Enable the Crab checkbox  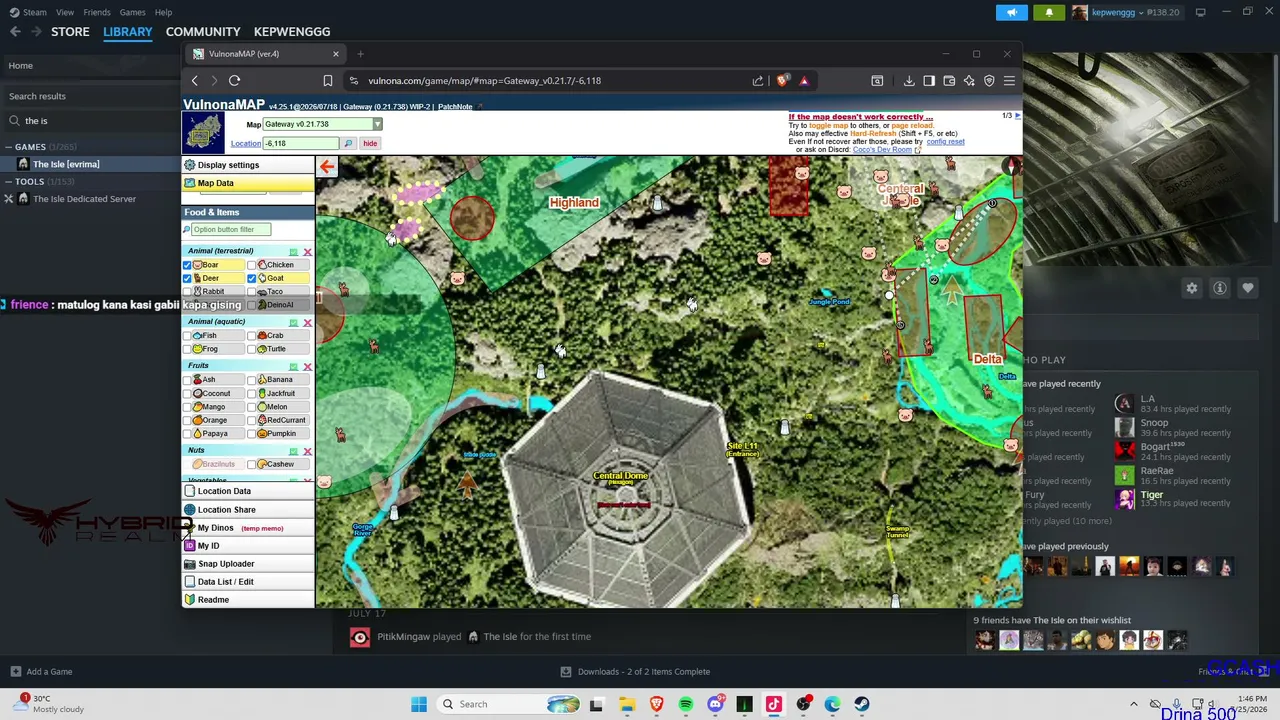[x=252, y=336]
